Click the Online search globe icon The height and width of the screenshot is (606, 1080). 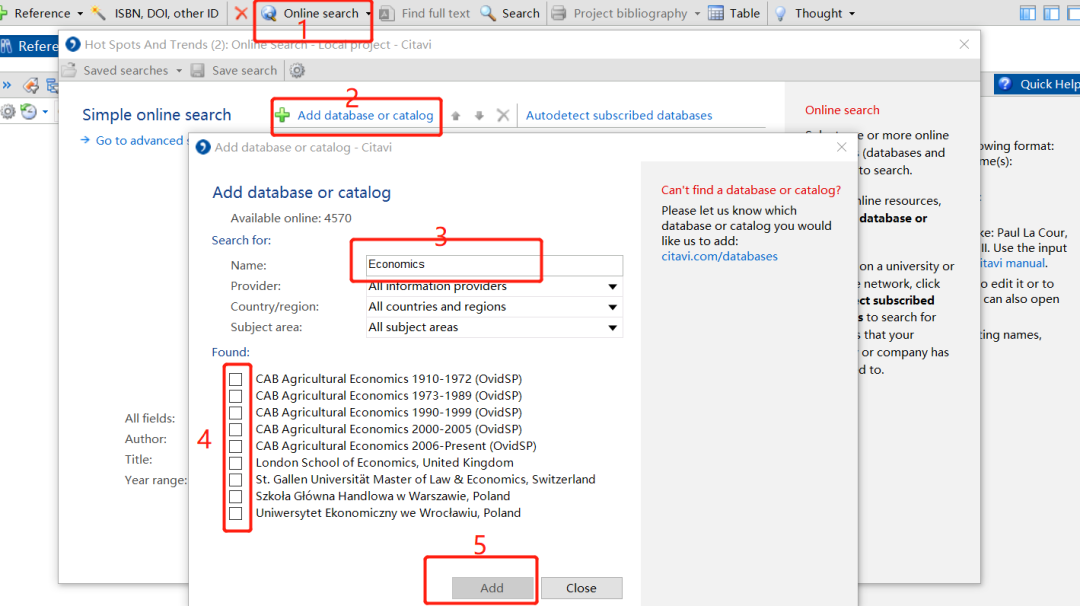[269, 13]
